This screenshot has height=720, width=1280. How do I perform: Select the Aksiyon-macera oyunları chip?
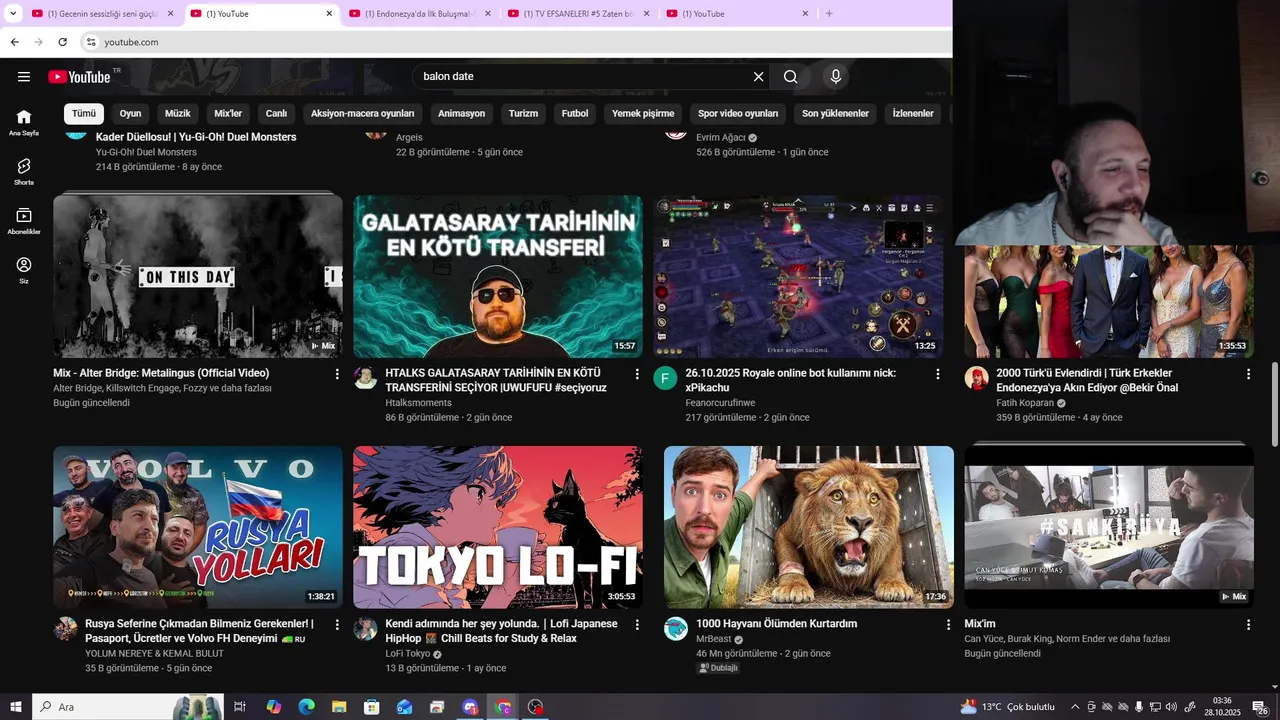click(x=362, y=114)
